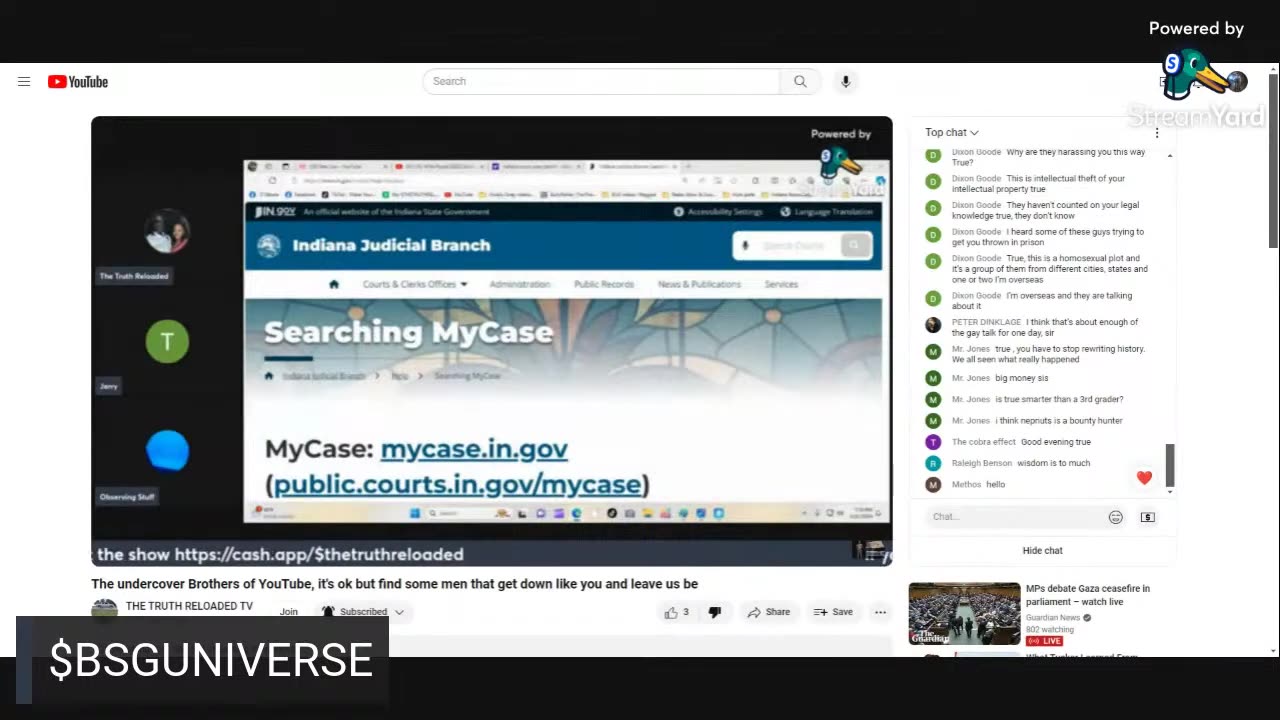Click the search magnifier button
The height and width of the screenshot is (720, 1280).
[800, 82]
